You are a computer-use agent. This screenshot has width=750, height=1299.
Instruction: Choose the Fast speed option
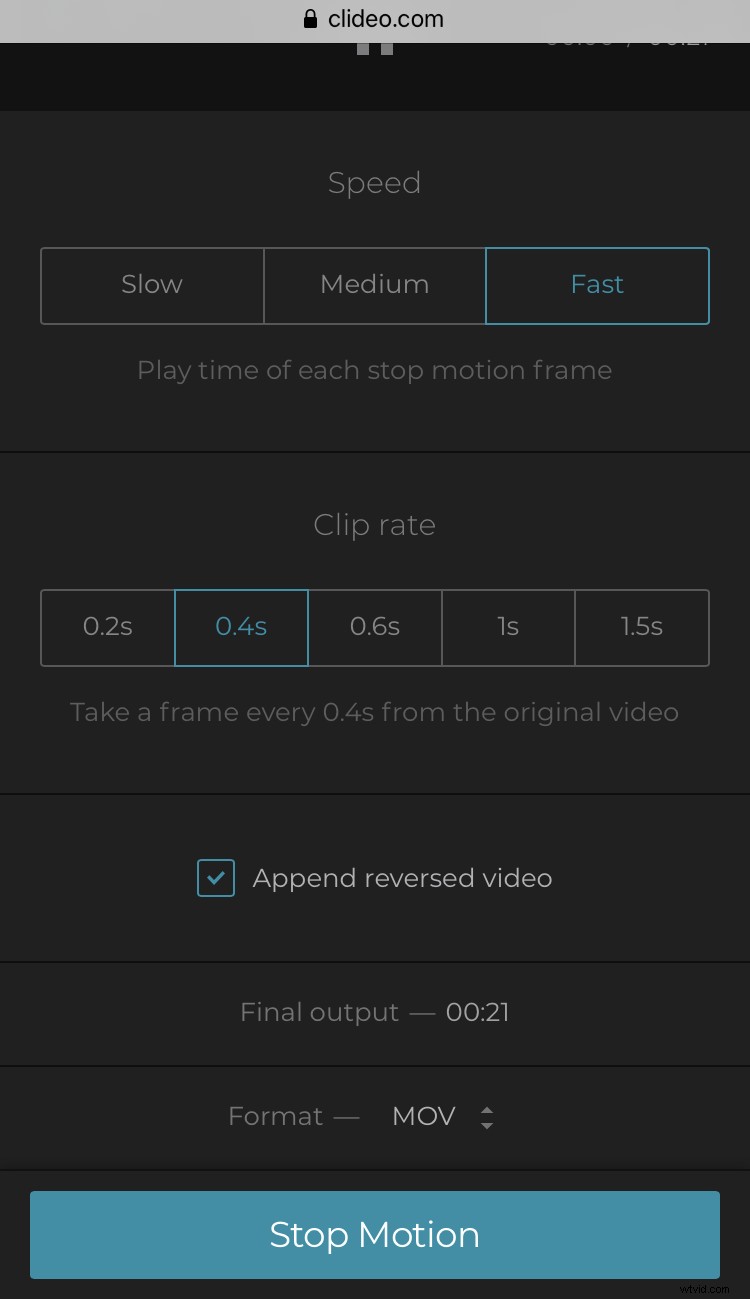pos(597,285)
